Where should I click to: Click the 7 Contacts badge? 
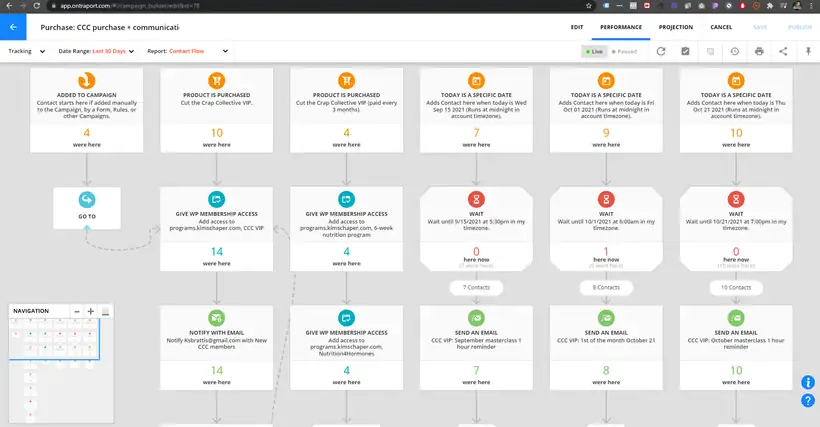pos(476,287)
